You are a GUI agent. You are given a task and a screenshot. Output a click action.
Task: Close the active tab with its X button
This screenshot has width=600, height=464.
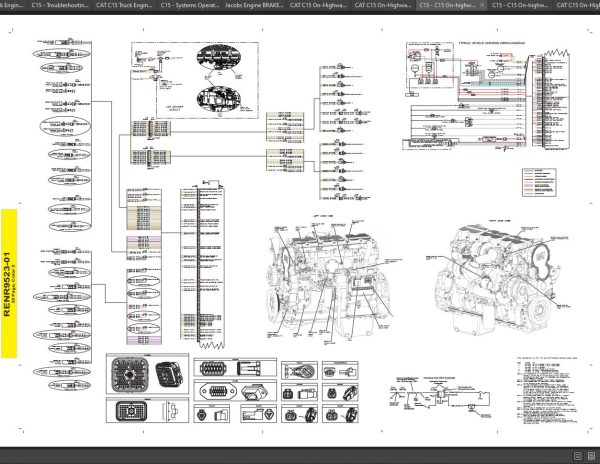click(x=482, y=5)
